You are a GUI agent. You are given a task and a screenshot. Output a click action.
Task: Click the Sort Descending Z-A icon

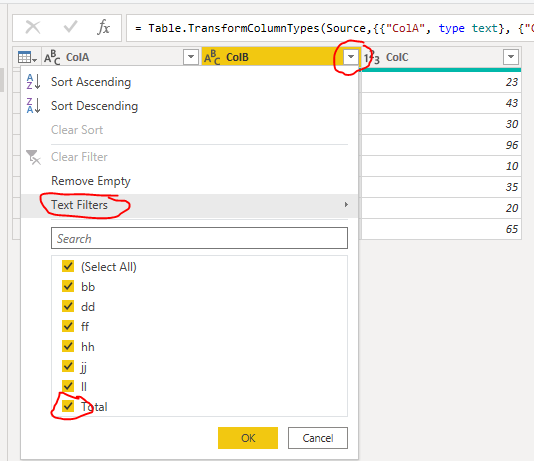33,106
